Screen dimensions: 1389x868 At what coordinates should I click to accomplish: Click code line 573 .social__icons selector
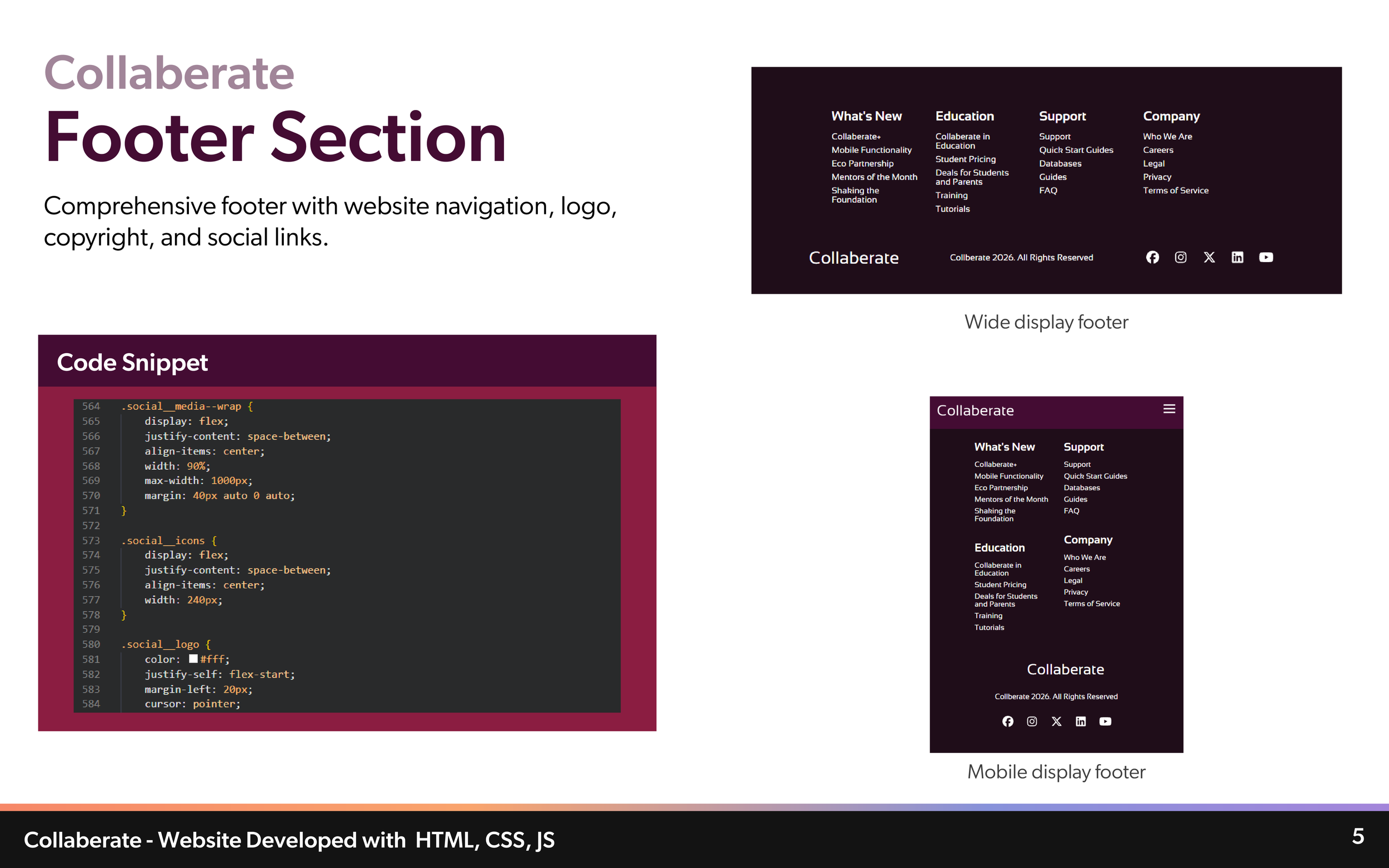click(162, 540)
